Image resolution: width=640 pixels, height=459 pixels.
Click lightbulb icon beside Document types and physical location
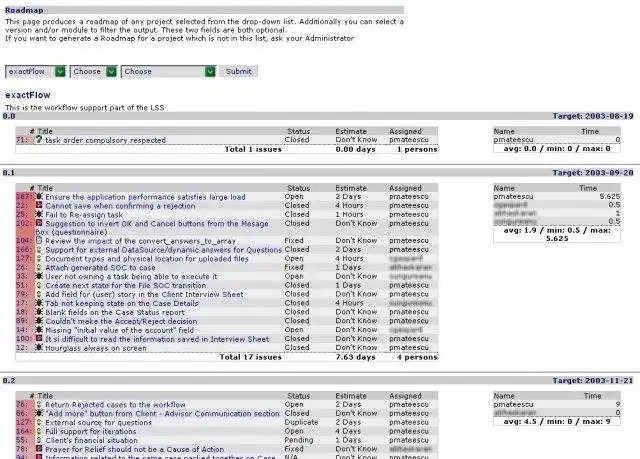[x=39, y=258]
